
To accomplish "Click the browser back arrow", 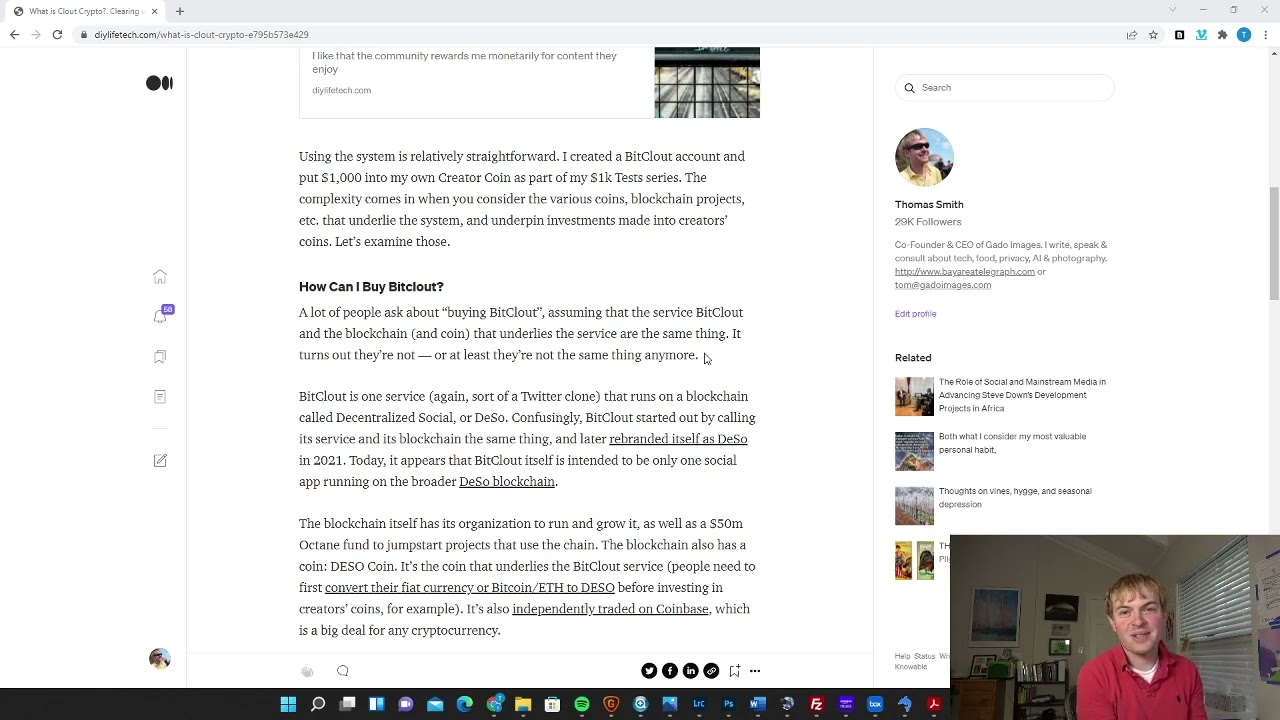I will [14, 35].
